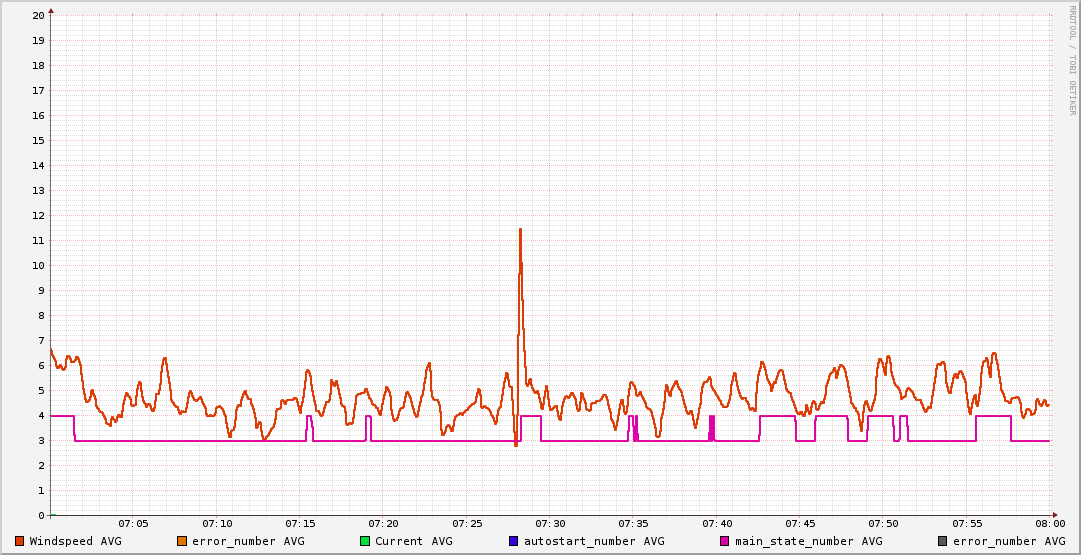This screenshot has height=555, width=1081.
Task: Click the magenta main_state_number AVG legend swatch
Action: (x=725, y=541)
